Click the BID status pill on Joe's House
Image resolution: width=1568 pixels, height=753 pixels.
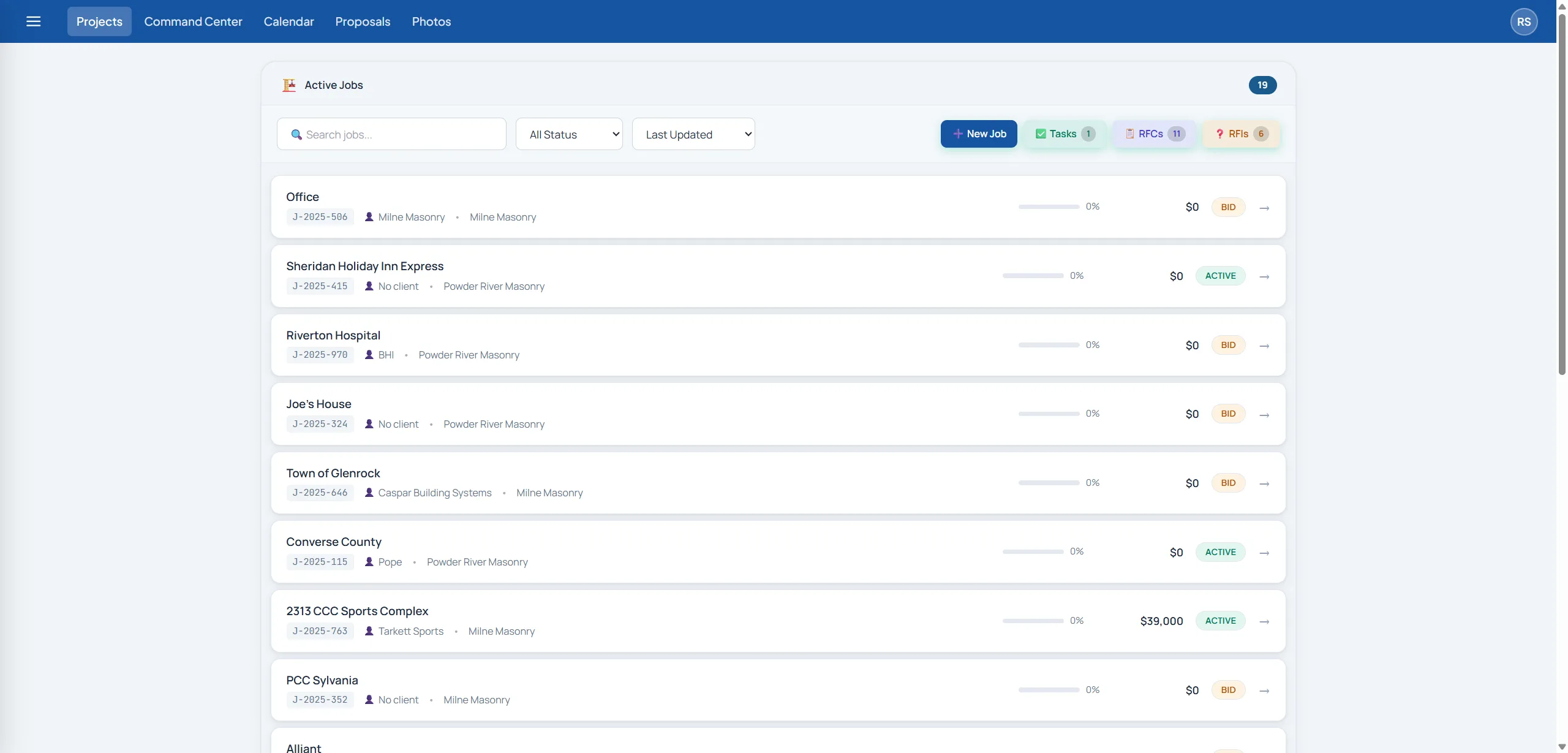click(1228, 414)
